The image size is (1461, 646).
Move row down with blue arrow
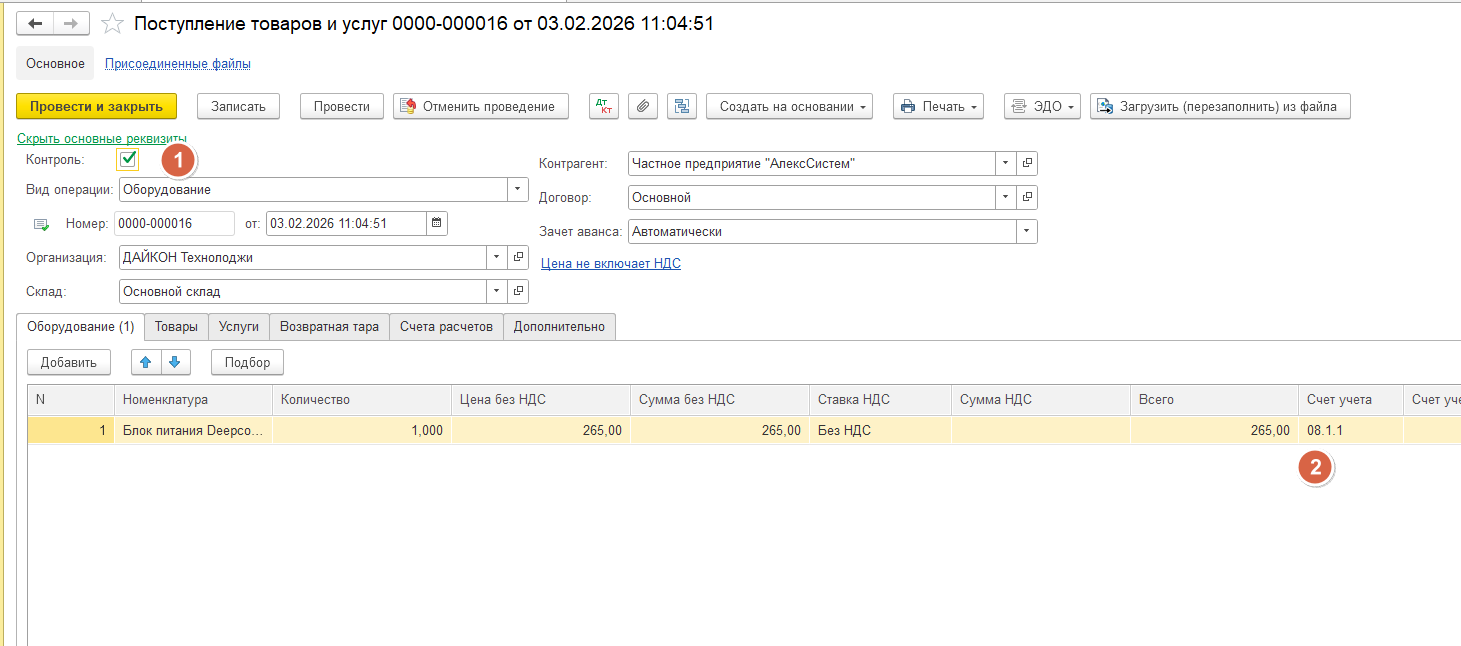click(174, 362)
